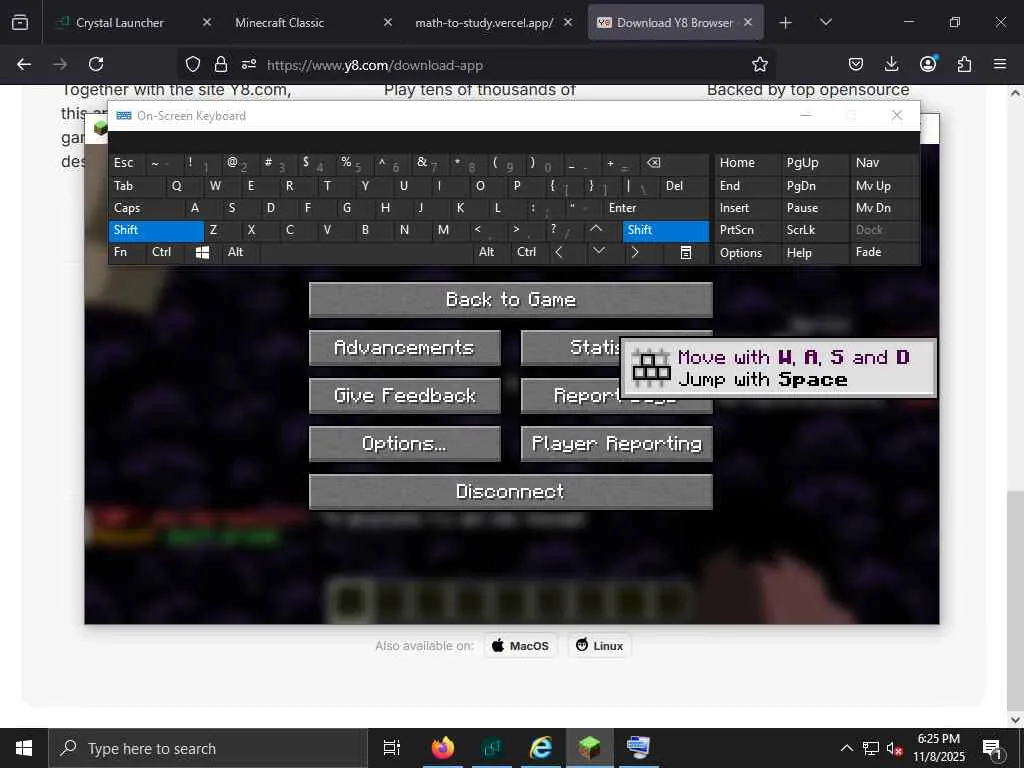Viewport: 1024px width, 768px height.
Task: Select the Download Y8 Browser tab
Action: tap(675, 22)
